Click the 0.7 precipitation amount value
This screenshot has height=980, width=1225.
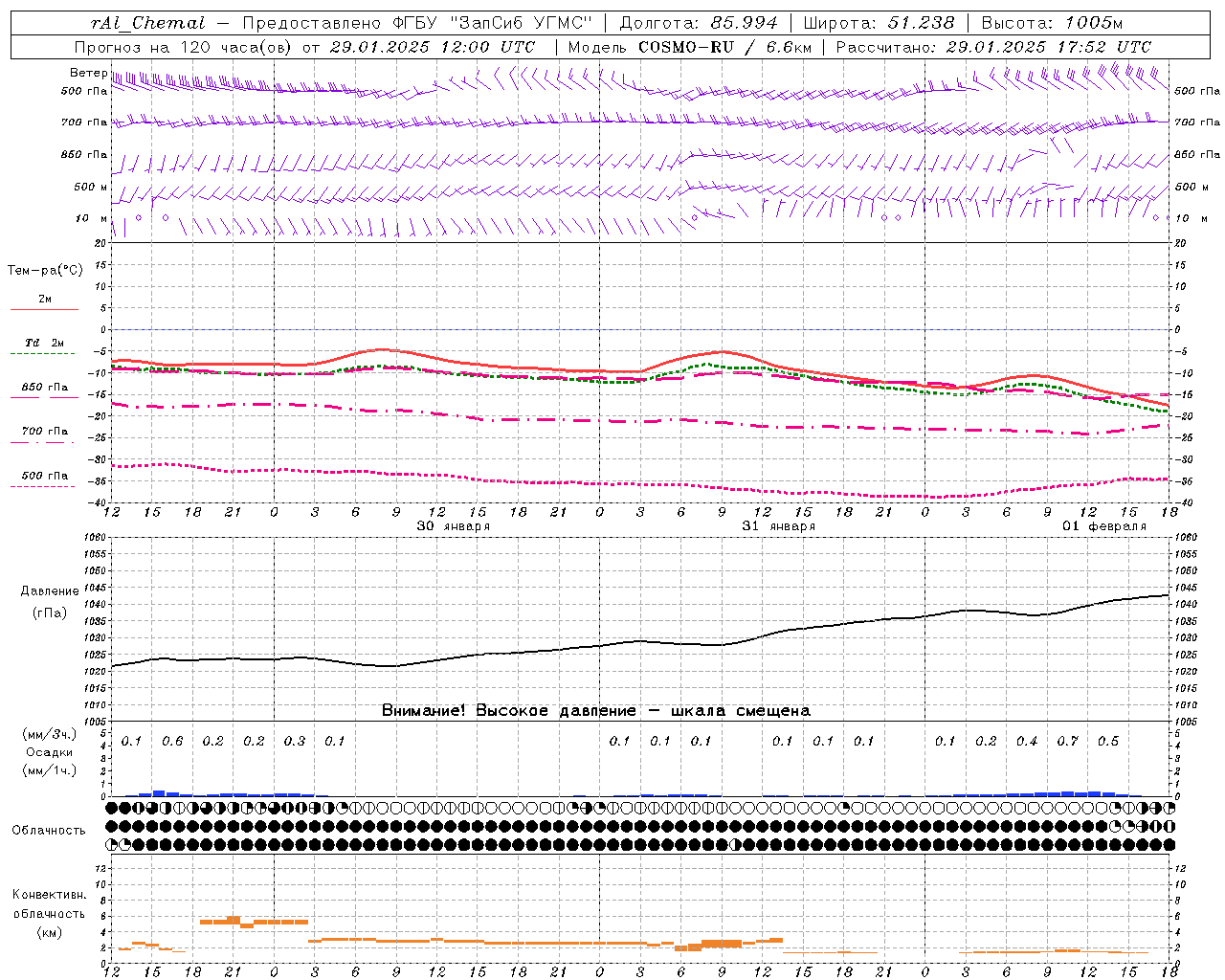tap(1068, 742)
